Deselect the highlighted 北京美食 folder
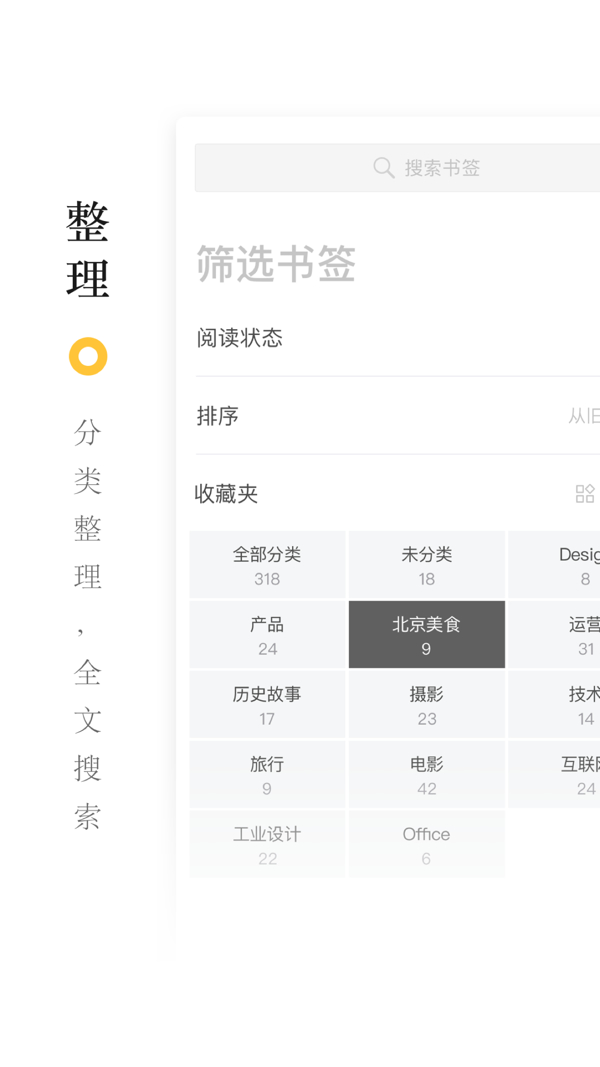Screen dimensions: 600x1067 click(426, 634)
